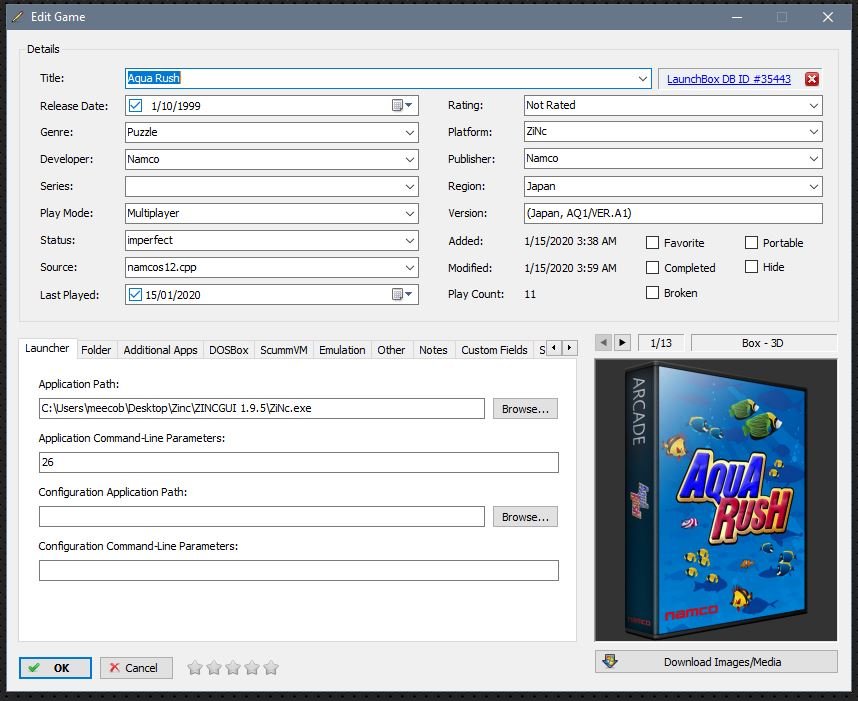Open the Source dropdown
This screenshot has height=701, width=858.
(x=410, y=267)
